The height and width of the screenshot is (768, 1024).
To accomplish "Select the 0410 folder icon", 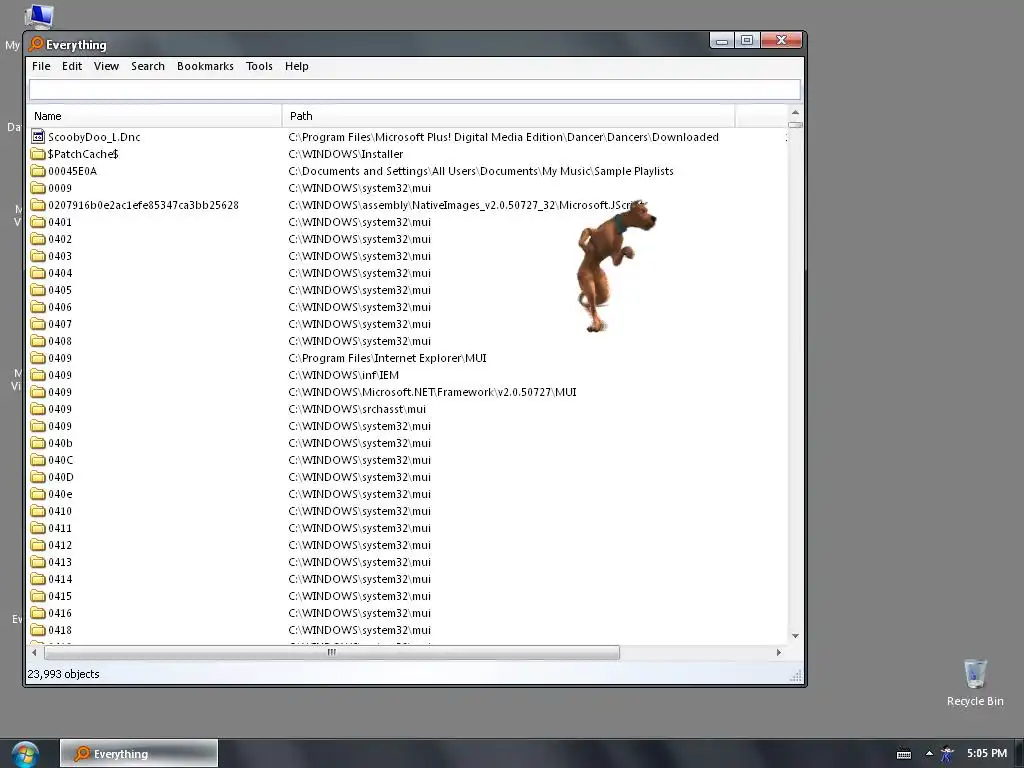I will [38, 511].
